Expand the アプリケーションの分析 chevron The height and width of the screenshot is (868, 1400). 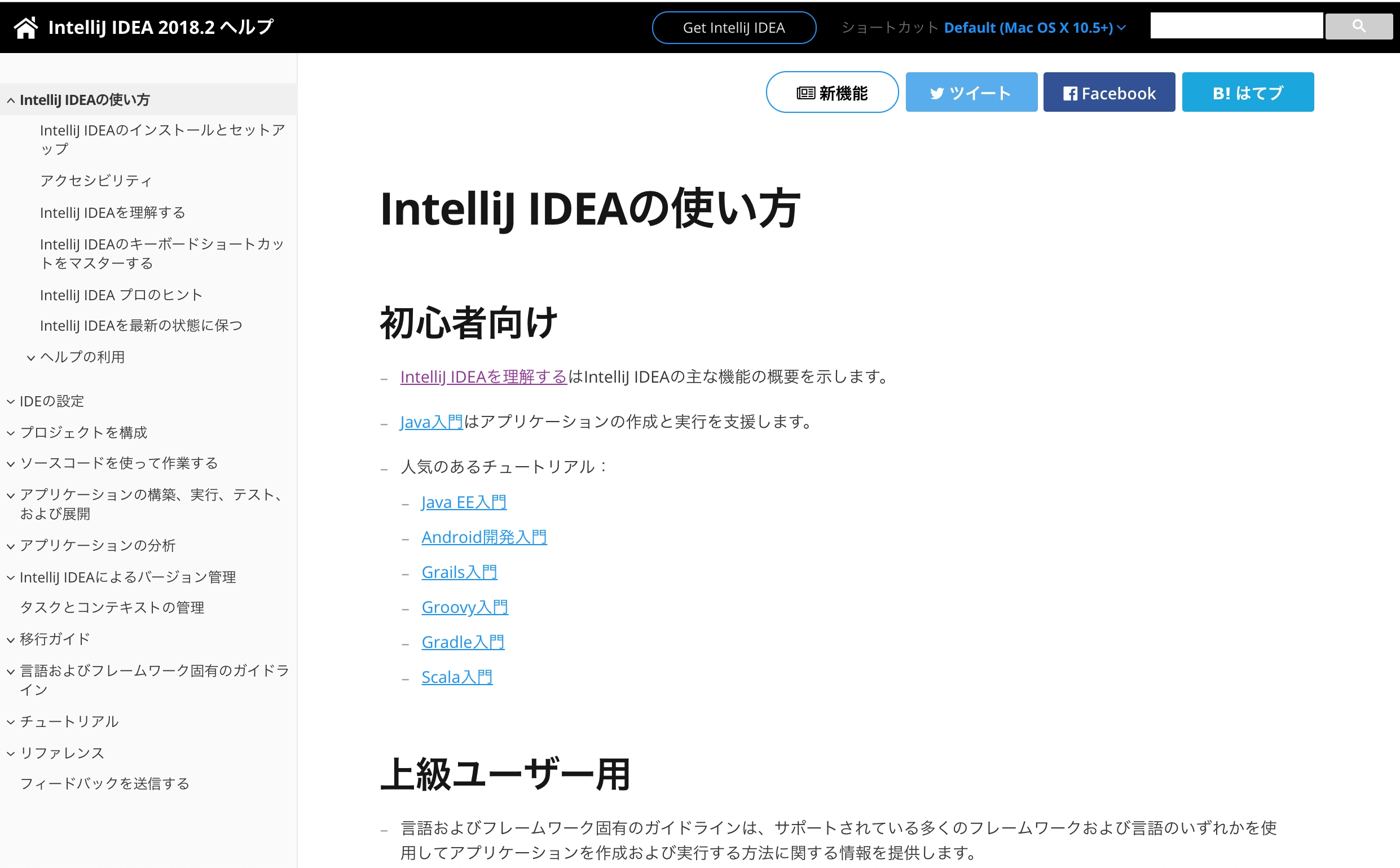[11, 546]
